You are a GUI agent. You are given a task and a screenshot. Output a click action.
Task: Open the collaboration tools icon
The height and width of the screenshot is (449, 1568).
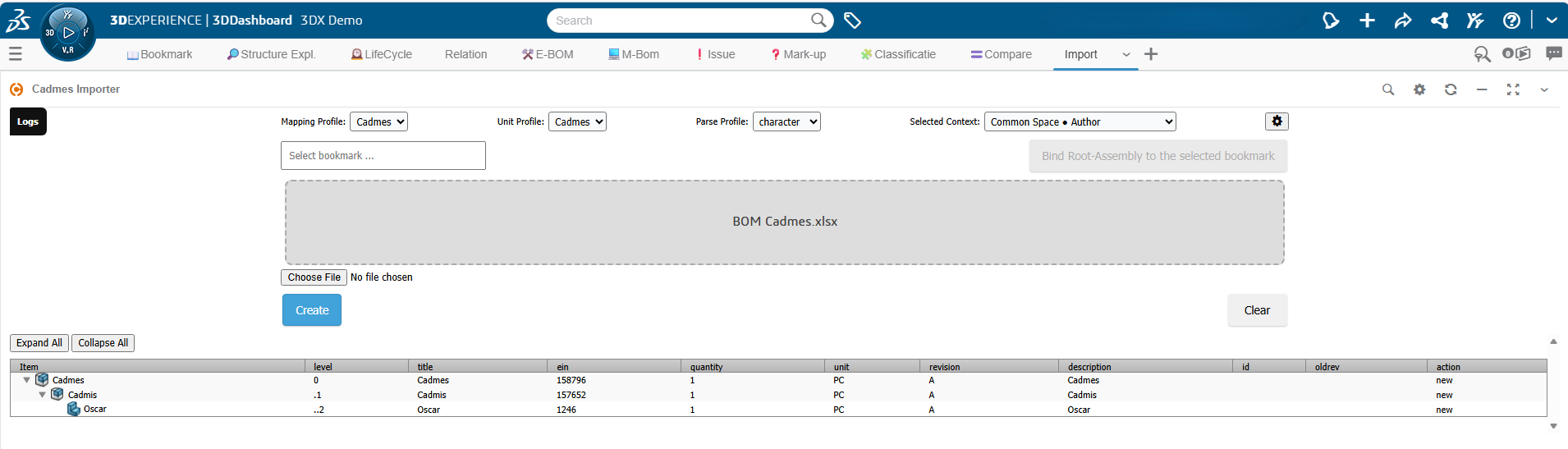(x=1475, y=21)
